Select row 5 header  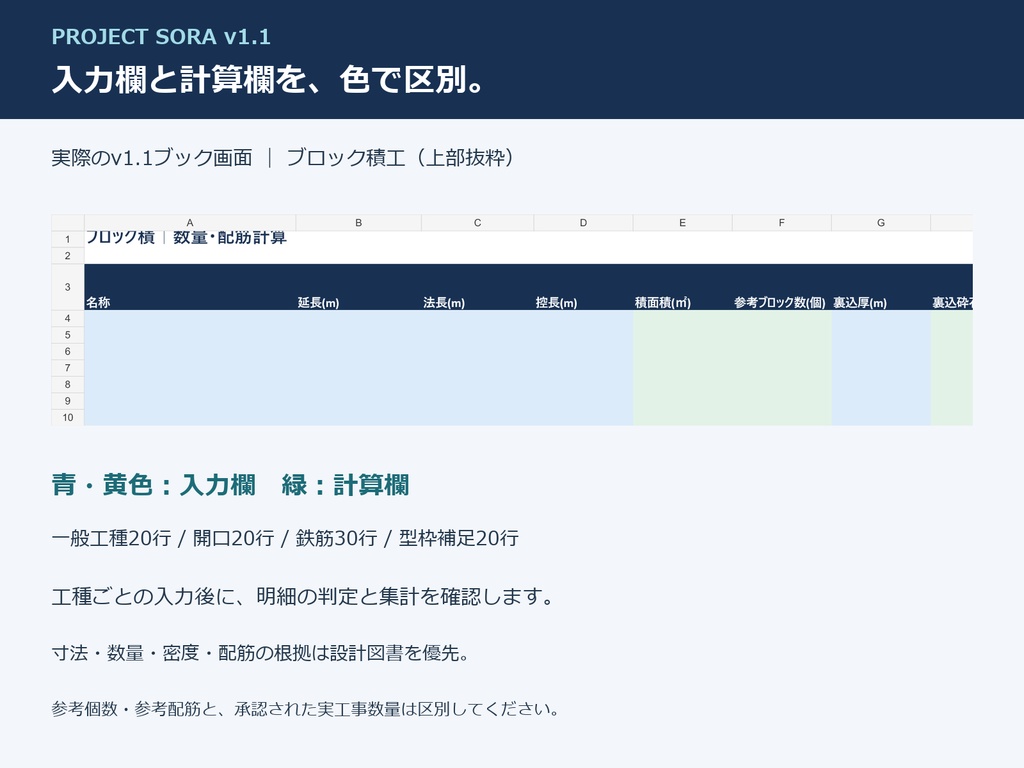tap(68, 335)
